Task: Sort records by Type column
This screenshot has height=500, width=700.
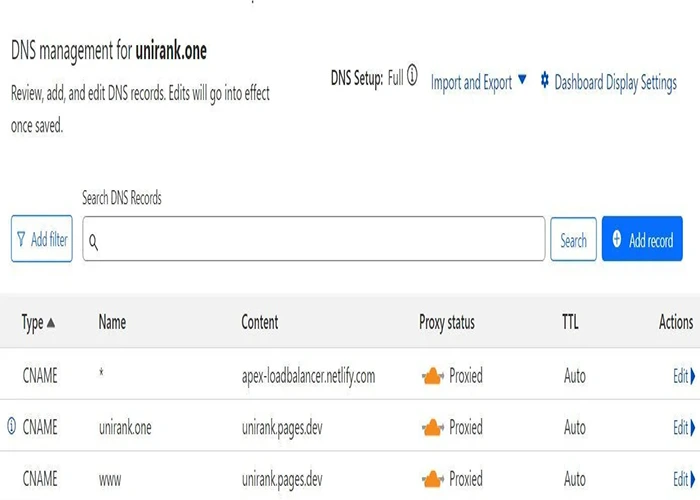Action: pyautogui.click(x=38, y=323)
